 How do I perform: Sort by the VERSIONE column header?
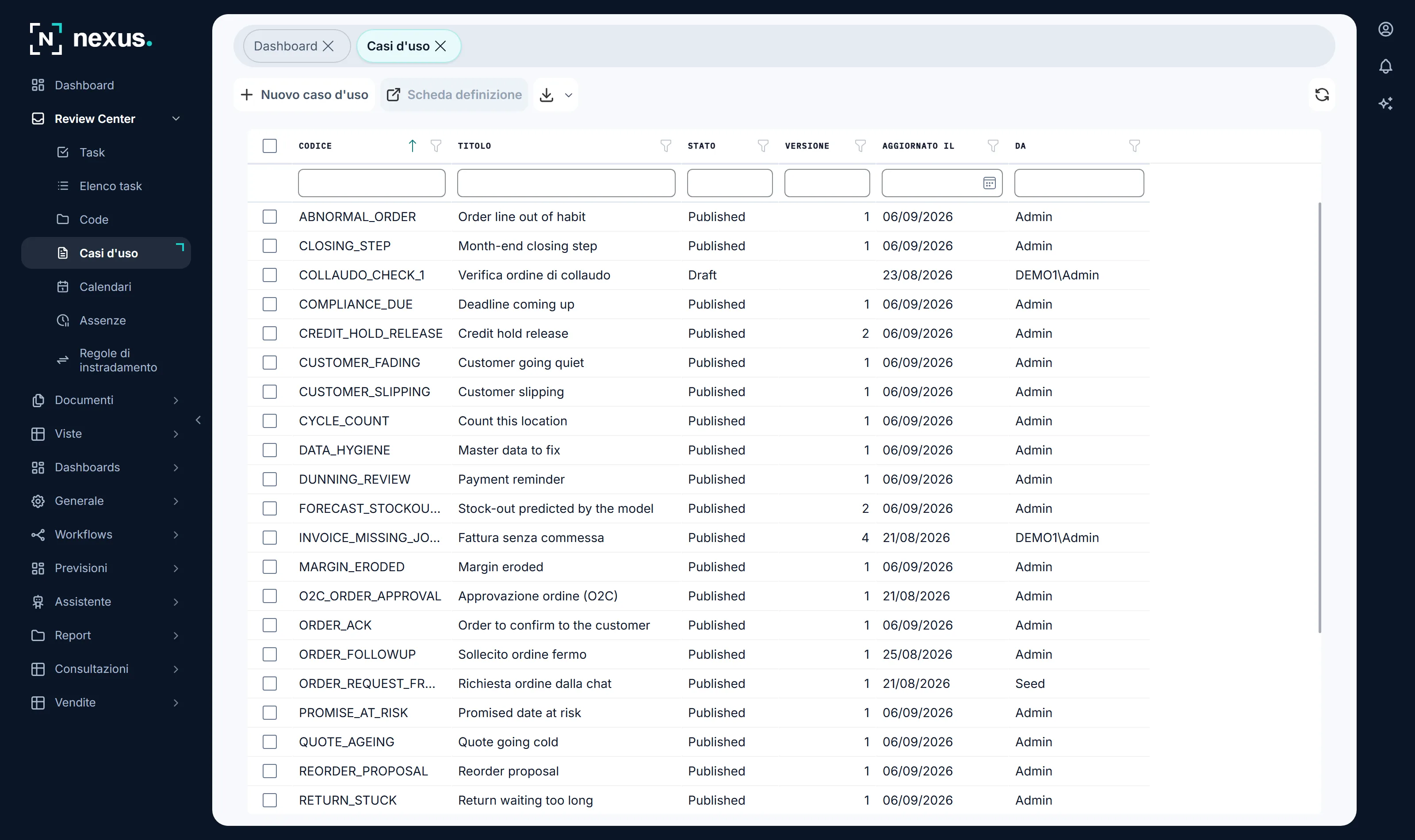pyautogui.click(x=807, y=146)
